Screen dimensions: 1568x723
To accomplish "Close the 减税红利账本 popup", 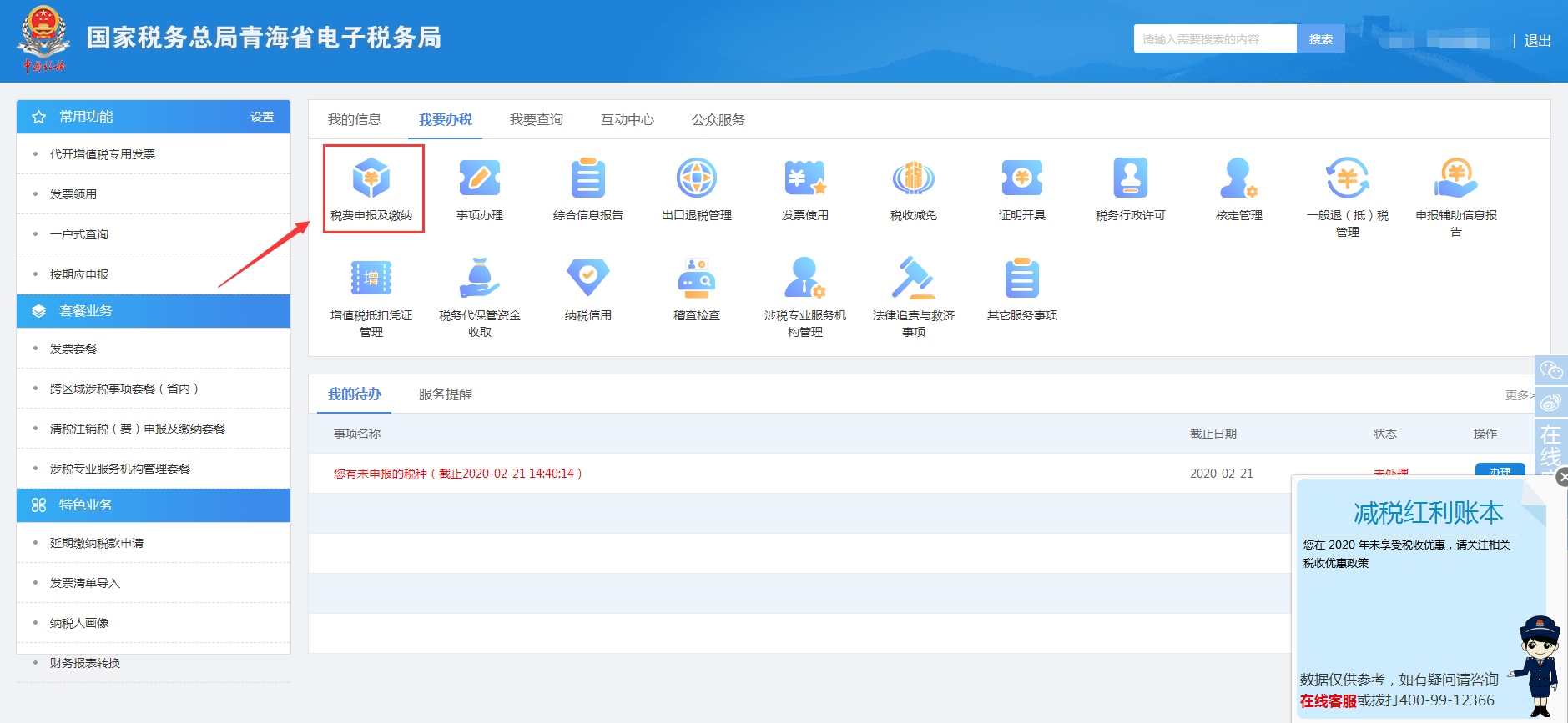I will [x=1562, y=477].
